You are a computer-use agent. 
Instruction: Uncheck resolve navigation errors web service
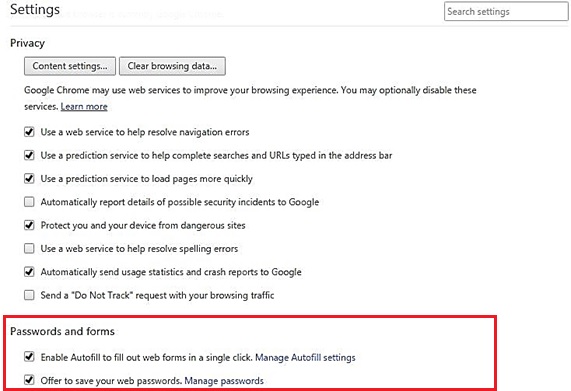[29, 132]
